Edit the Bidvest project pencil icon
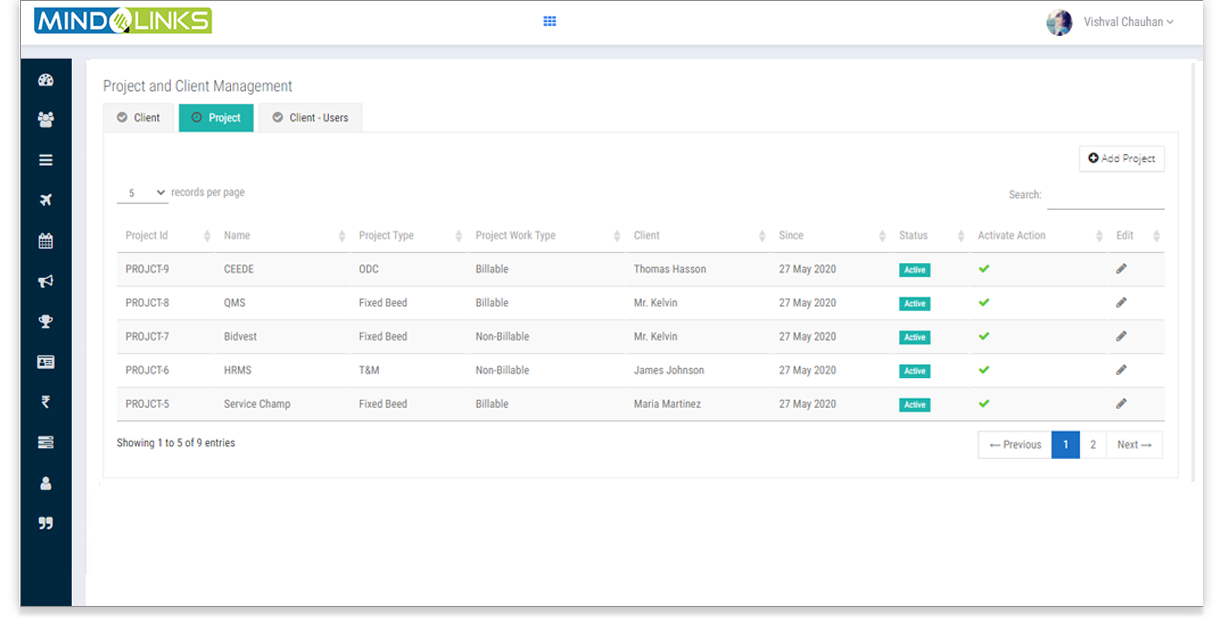 (x=1121, y=337)
